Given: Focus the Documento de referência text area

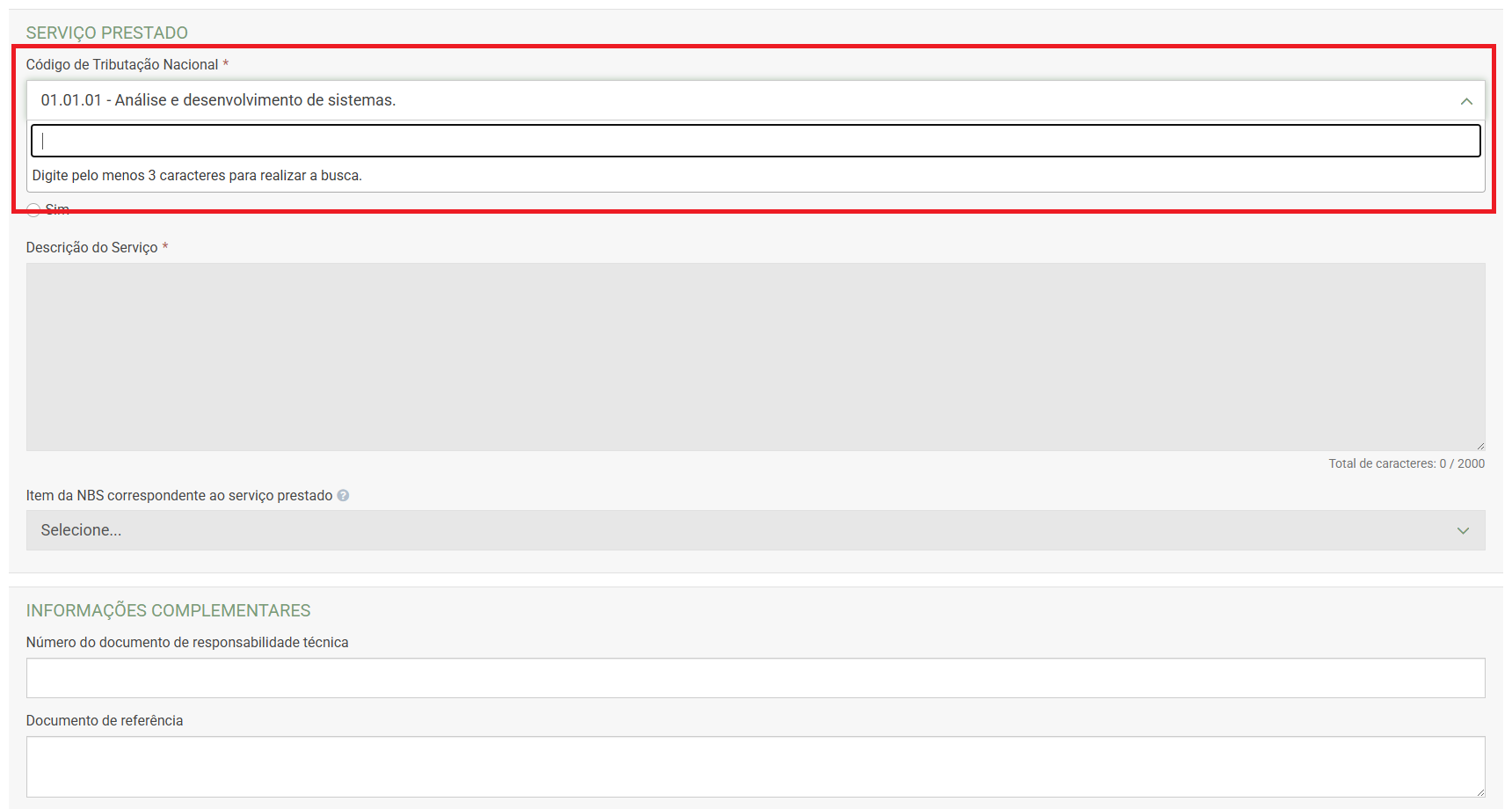Looking at the screenshot, I should click(x=754, y=767).
